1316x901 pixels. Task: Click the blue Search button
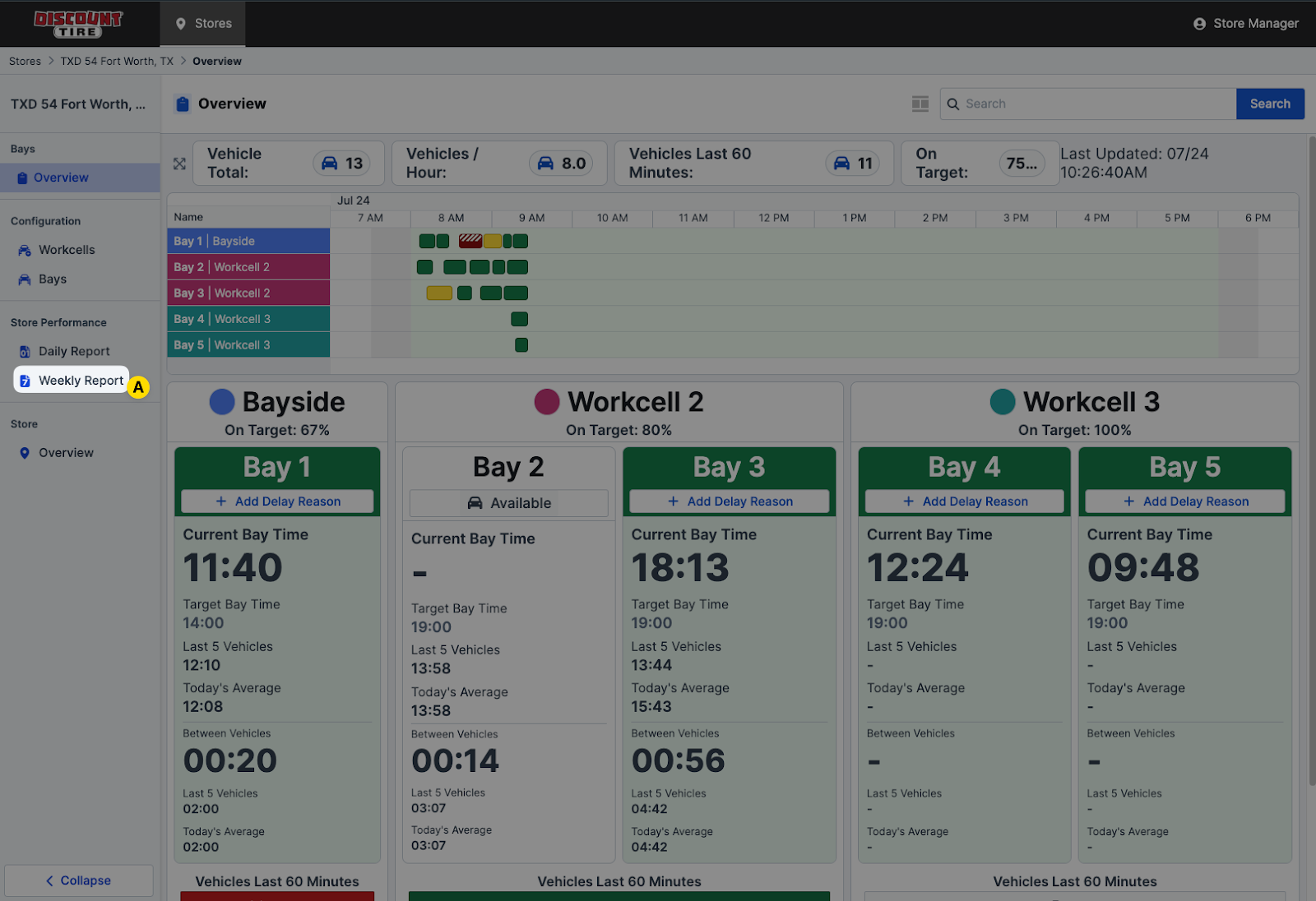pyautogui.click(x=1269, y=104)
